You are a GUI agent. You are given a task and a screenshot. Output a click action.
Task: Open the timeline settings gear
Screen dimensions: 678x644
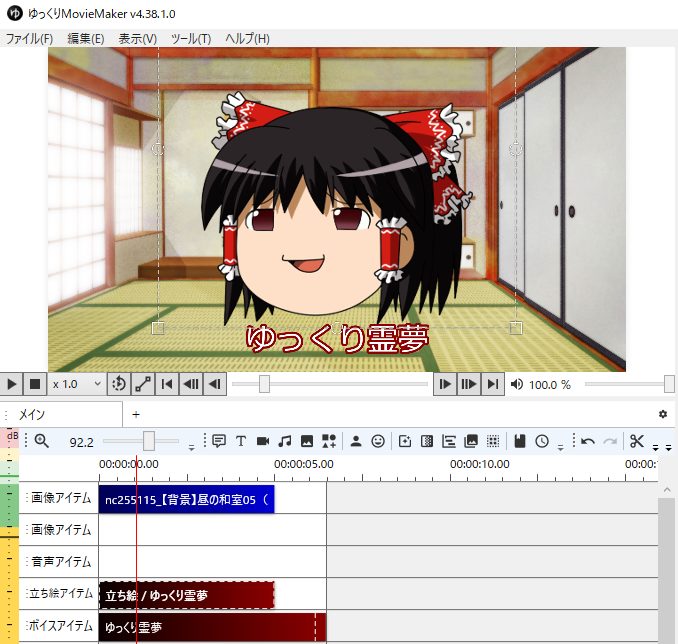point(662,413)
